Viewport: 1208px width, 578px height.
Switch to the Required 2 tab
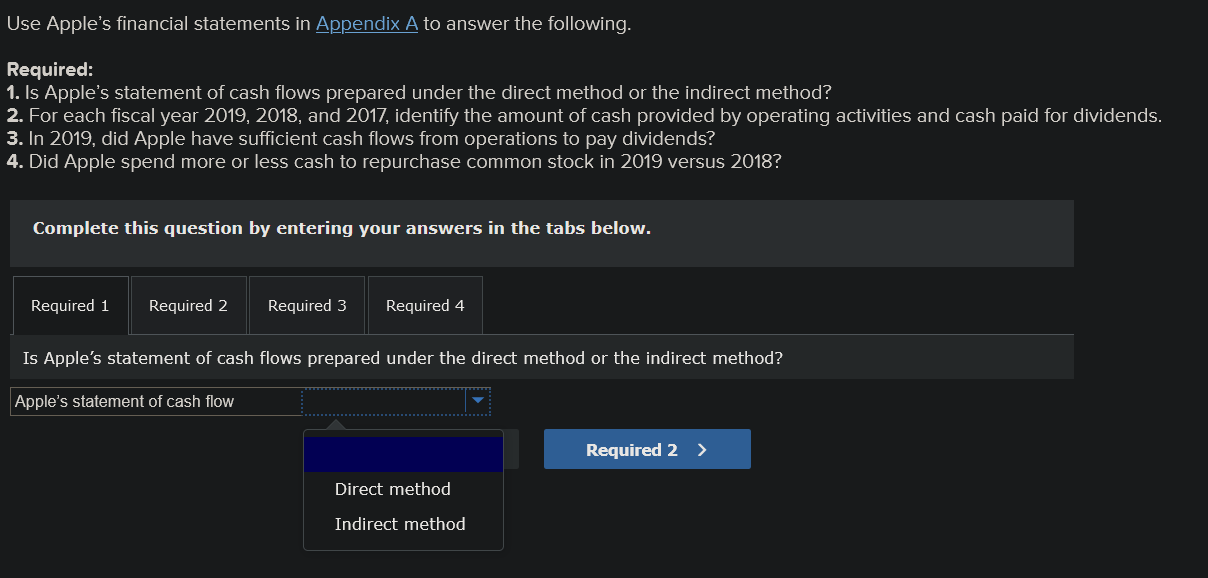click(188, 304)
